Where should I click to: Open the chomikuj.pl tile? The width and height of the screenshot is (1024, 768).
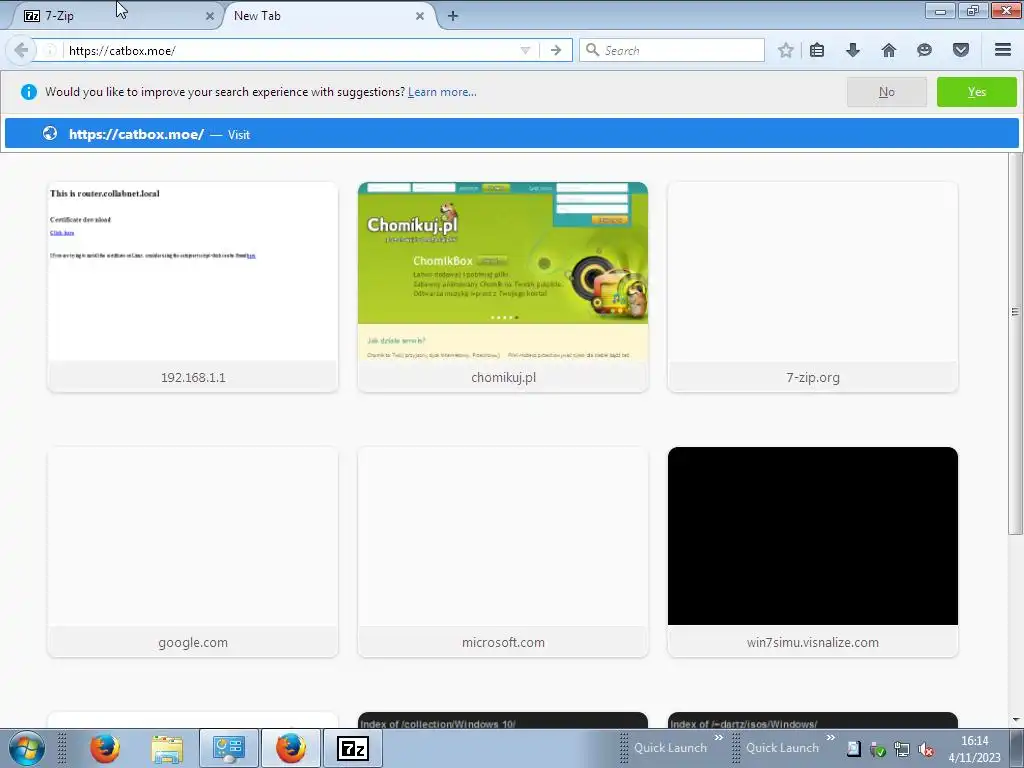pos(503,287)
